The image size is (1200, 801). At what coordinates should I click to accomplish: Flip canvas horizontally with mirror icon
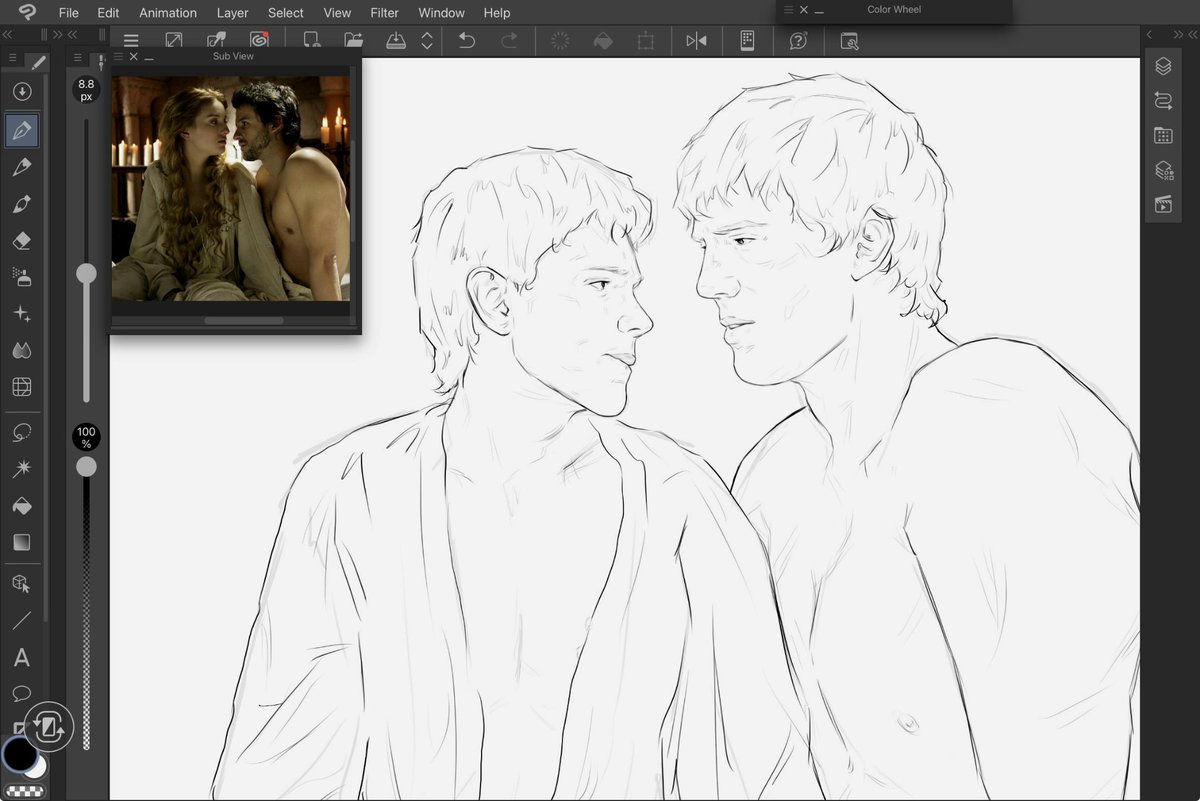coord(696,40)
